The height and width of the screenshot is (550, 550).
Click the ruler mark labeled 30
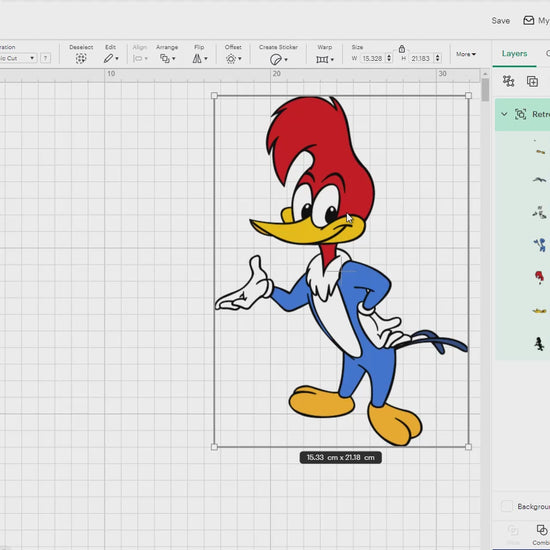[442, 74]
